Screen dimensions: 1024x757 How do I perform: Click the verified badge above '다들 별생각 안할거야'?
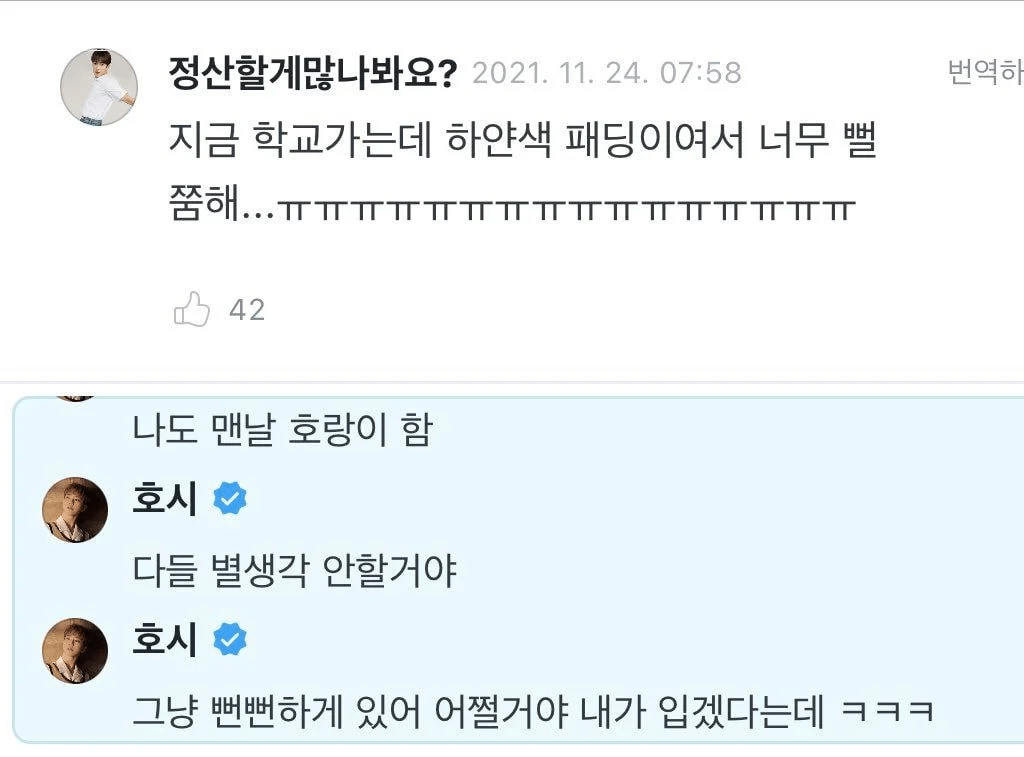230,498
